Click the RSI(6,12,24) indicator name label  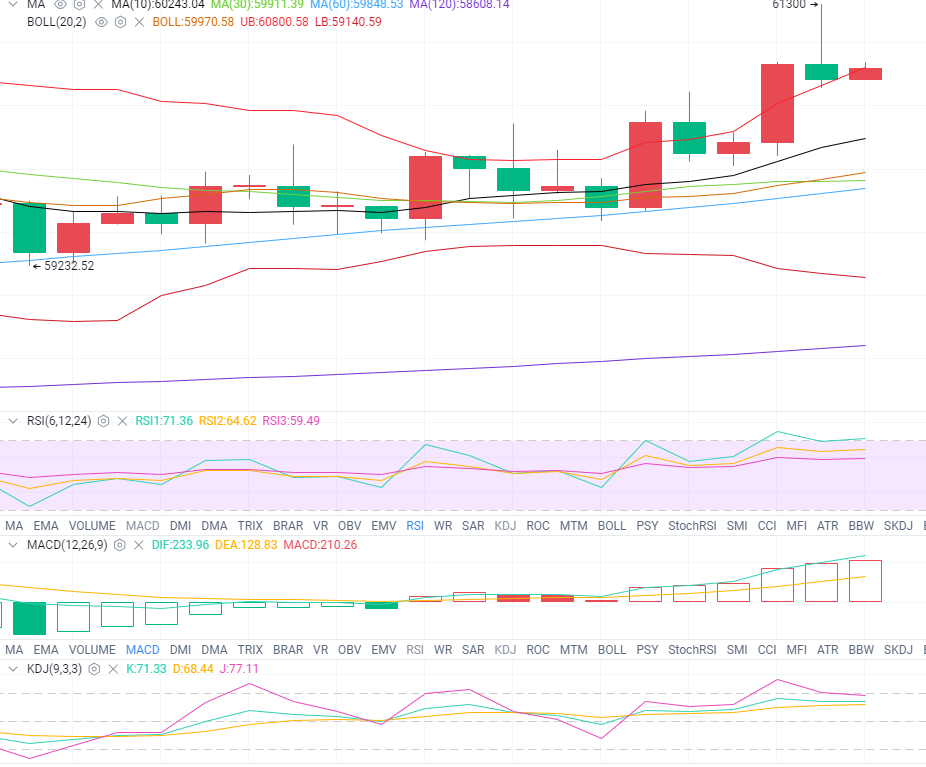pos(59,421)
